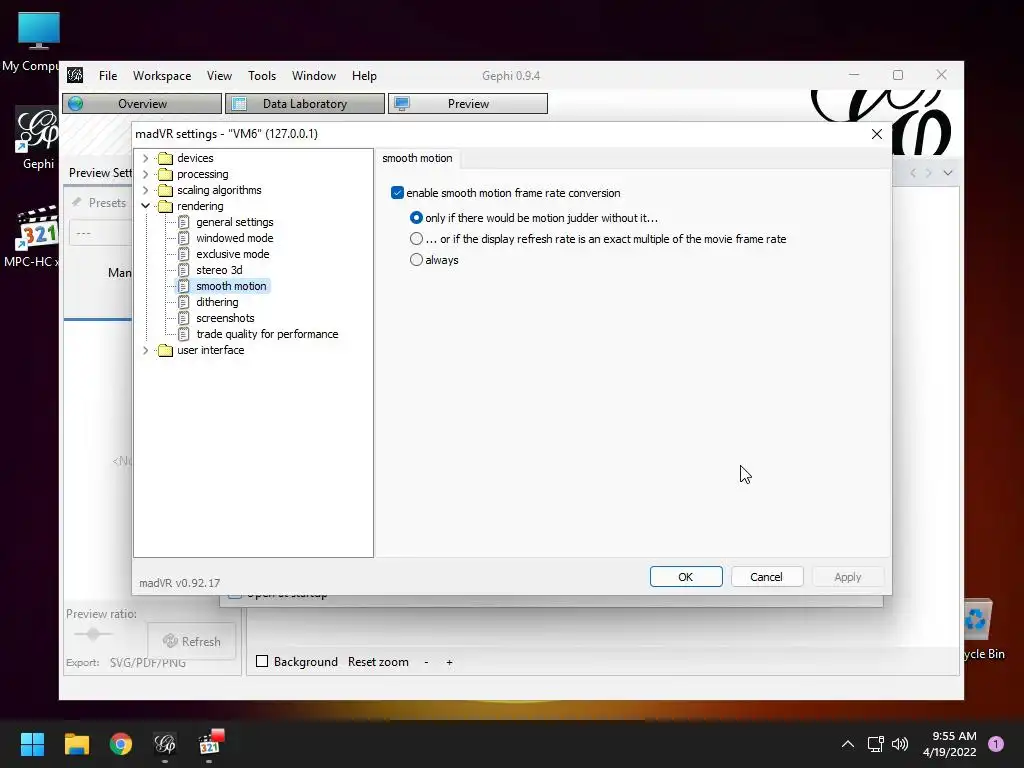1024x768 pixels.
Task: Click the Apply button
Action: (848, 577)
